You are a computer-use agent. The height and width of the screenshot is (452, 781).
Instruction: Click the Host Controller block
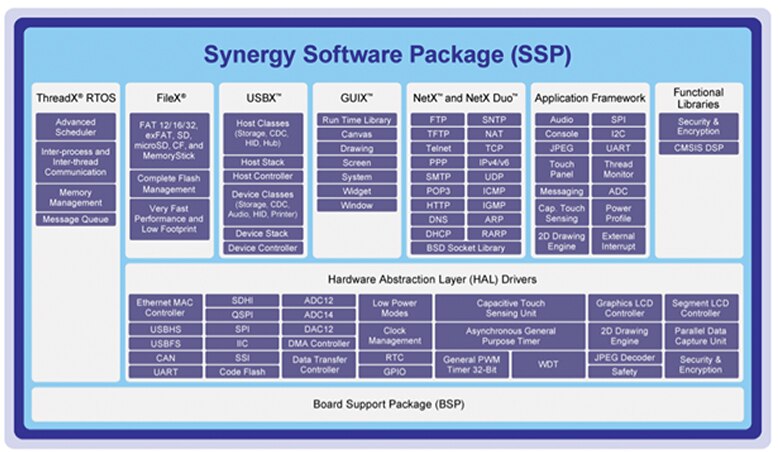tap(263, 176)
